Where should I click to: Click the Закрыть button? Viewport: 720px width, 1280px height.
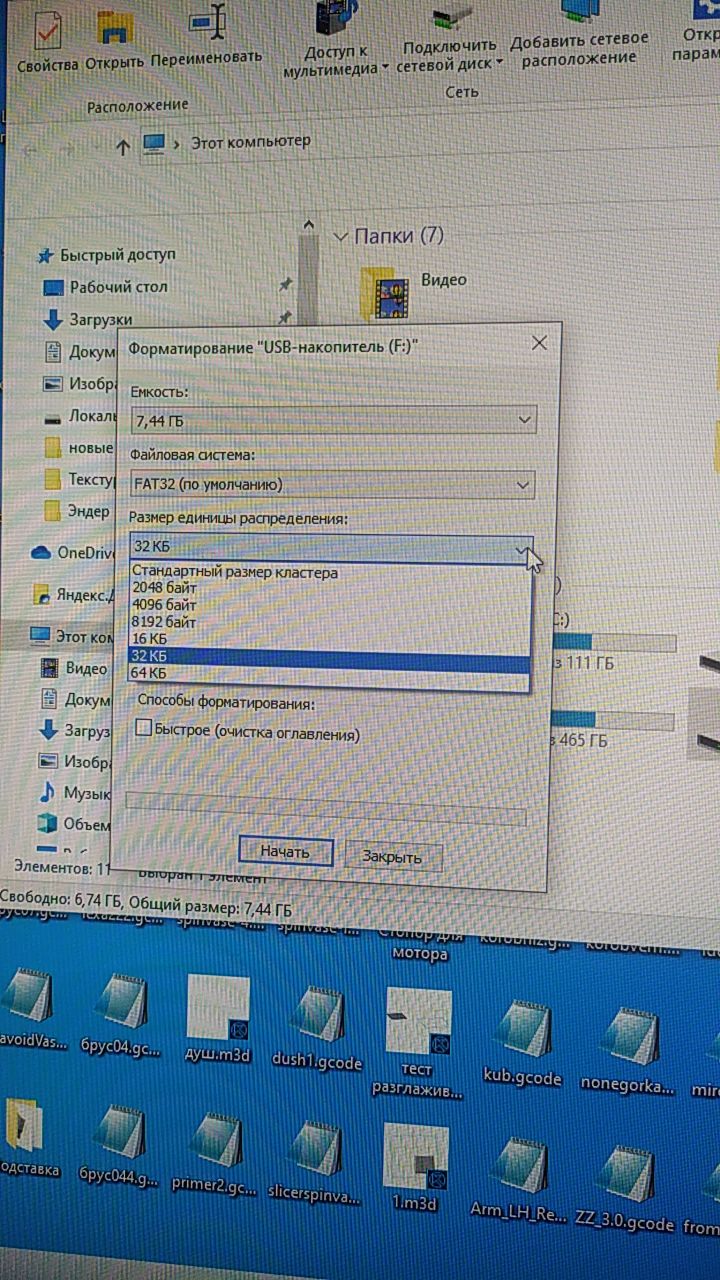pyautogui.click(x=393, y=857)
